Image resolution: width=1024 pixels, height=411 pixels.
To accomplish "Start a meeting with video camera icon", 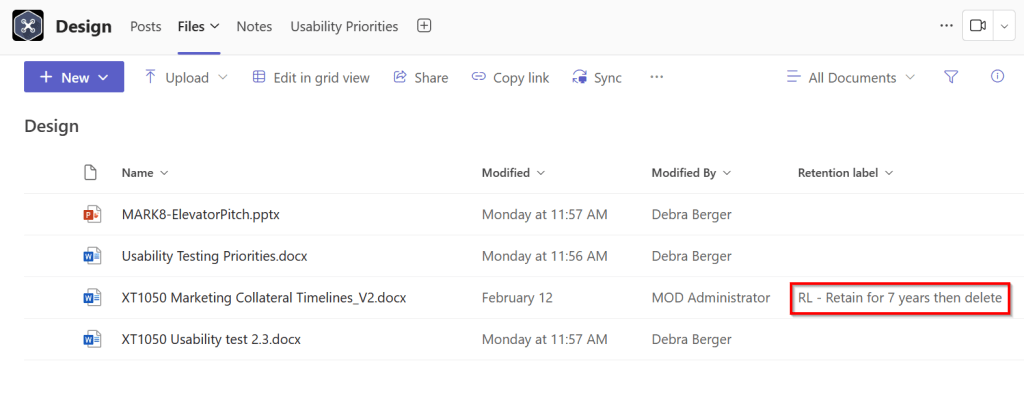I will pyautogui.click(x=977, y=26).
